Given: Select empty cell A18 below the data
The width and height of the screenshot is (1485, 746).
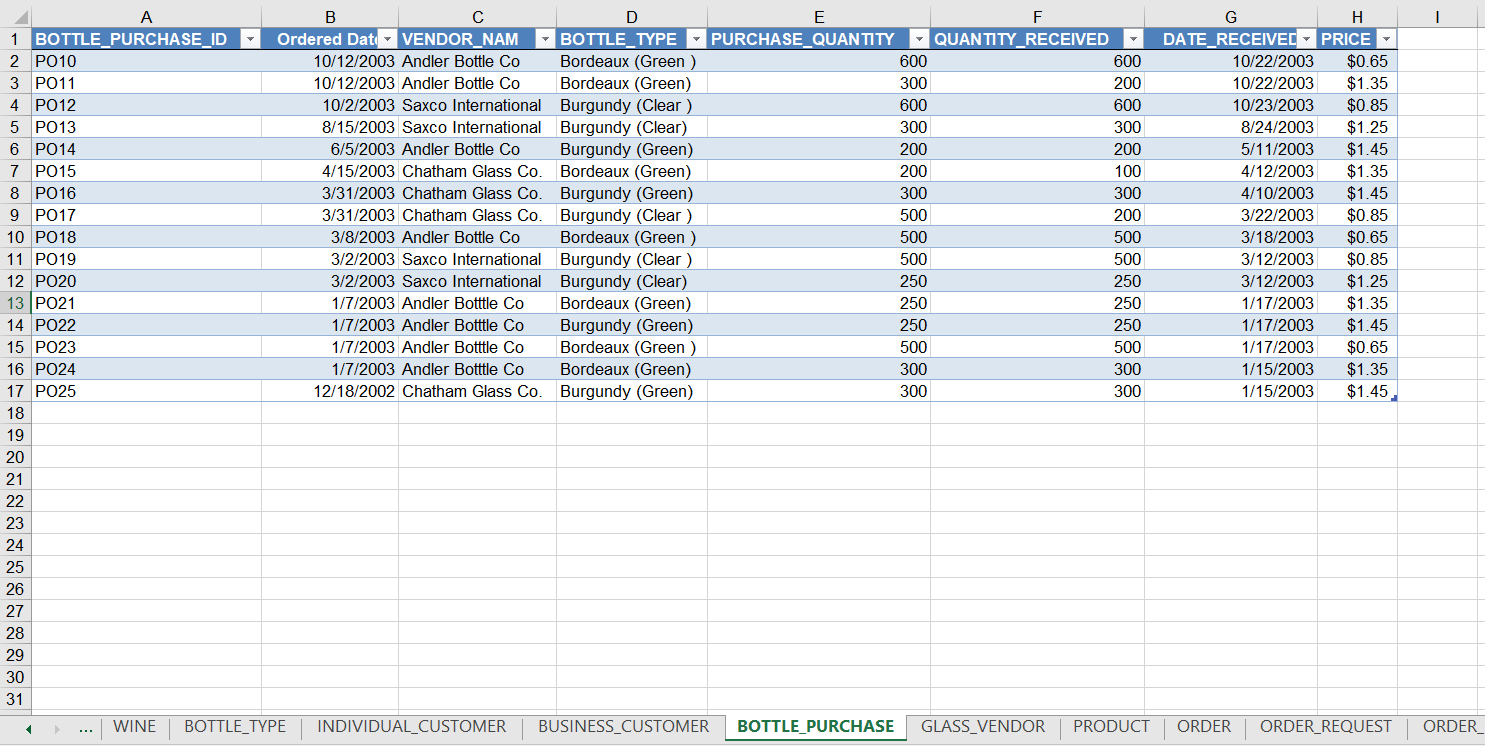Looking at the screenshot, I should click(x=146, y=413).
